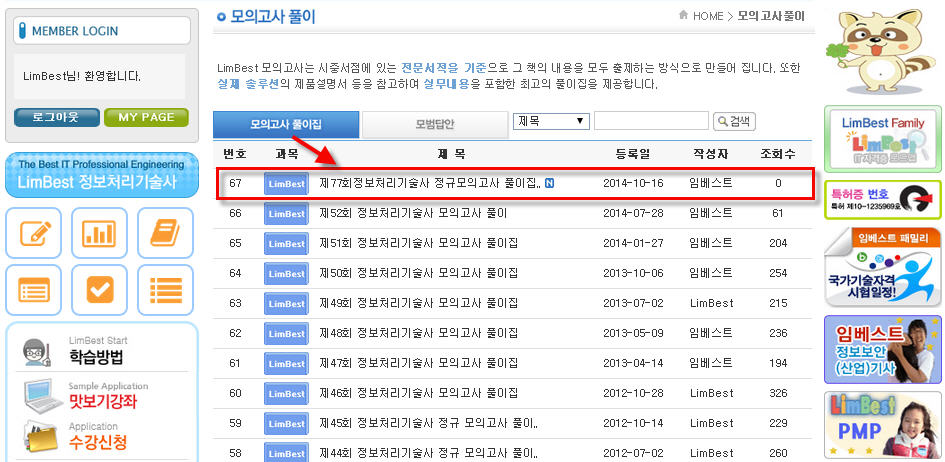Screen dimensions: 945x462
Task: Open 제45회 정보처리기술사 정규 모의고사 post
Action: [x=429, y=423]
